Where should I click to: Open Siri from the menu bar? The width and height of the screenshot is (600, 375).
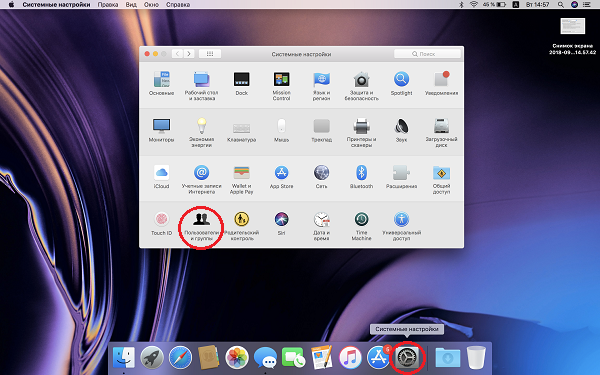pos(574,5)
